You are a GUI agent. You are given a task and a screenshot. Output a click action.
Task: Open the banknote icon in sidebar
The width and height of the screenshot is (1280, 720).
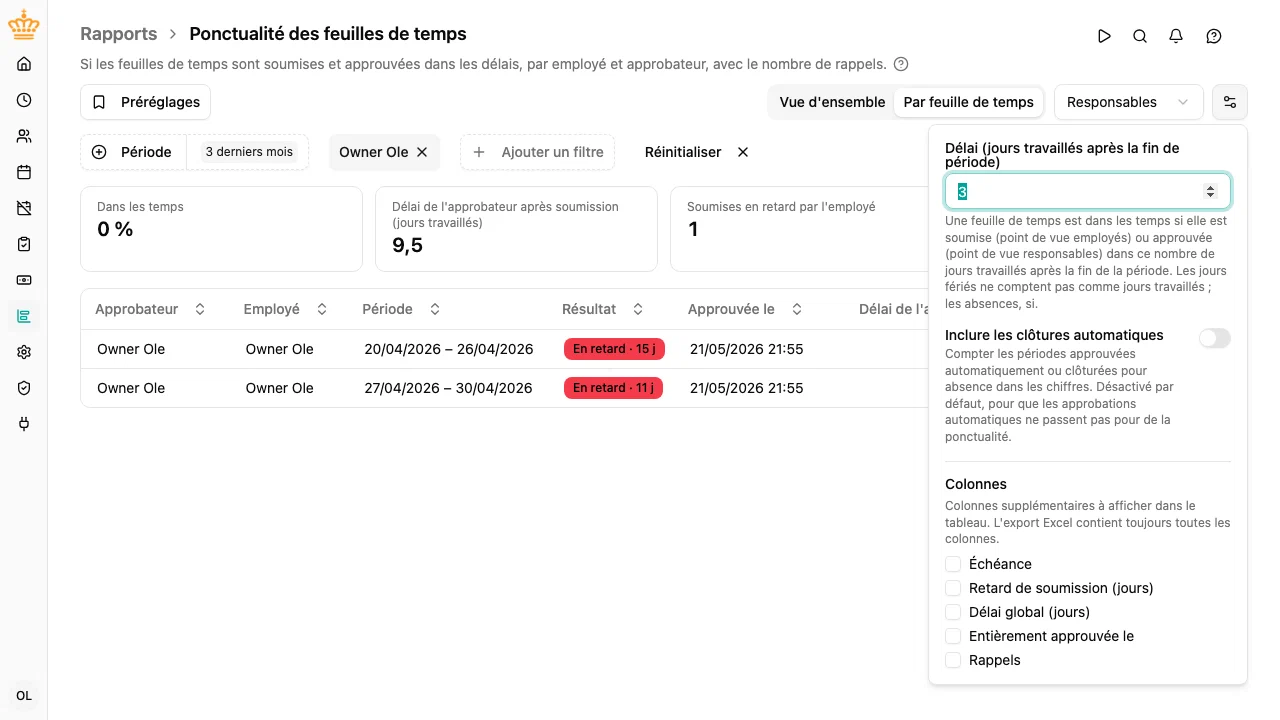(x=24, y=280)
